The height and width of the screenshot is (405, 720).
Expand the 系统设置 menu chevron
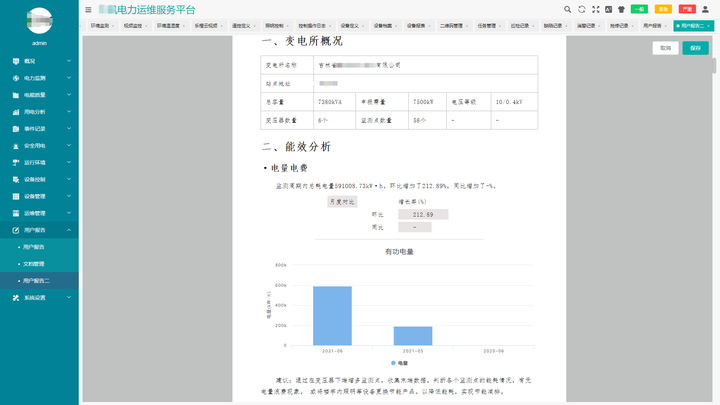69,298
